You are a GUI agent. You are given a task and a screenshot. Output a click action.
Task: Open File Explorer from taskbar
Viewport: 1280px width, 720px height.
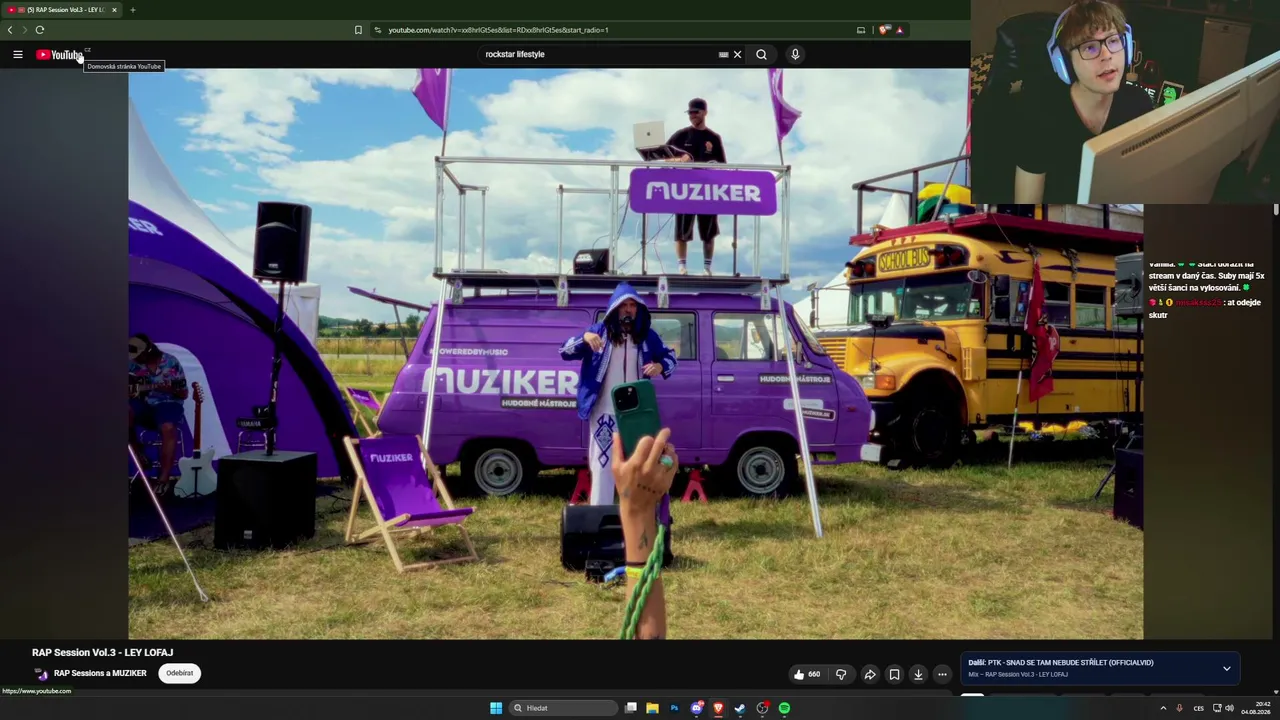652,708
